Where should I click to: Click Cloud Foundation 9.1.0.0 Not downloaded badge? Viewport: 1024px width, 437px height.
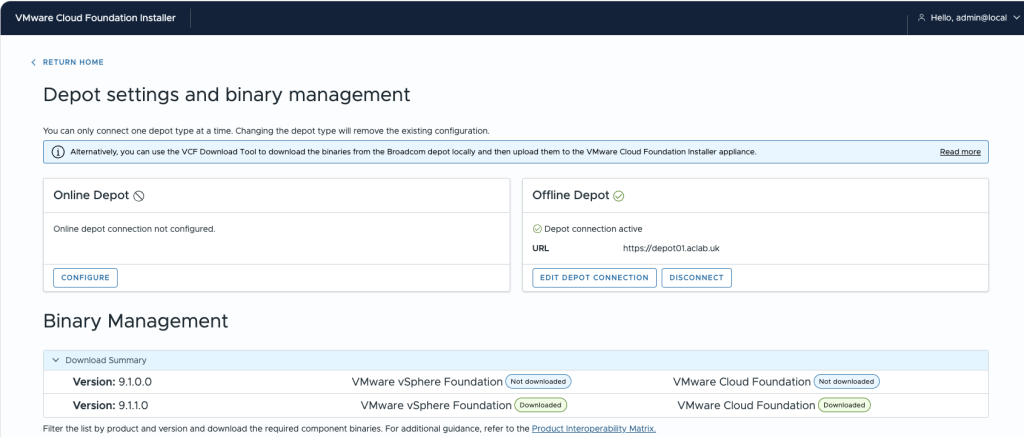(x=846, y=381)
